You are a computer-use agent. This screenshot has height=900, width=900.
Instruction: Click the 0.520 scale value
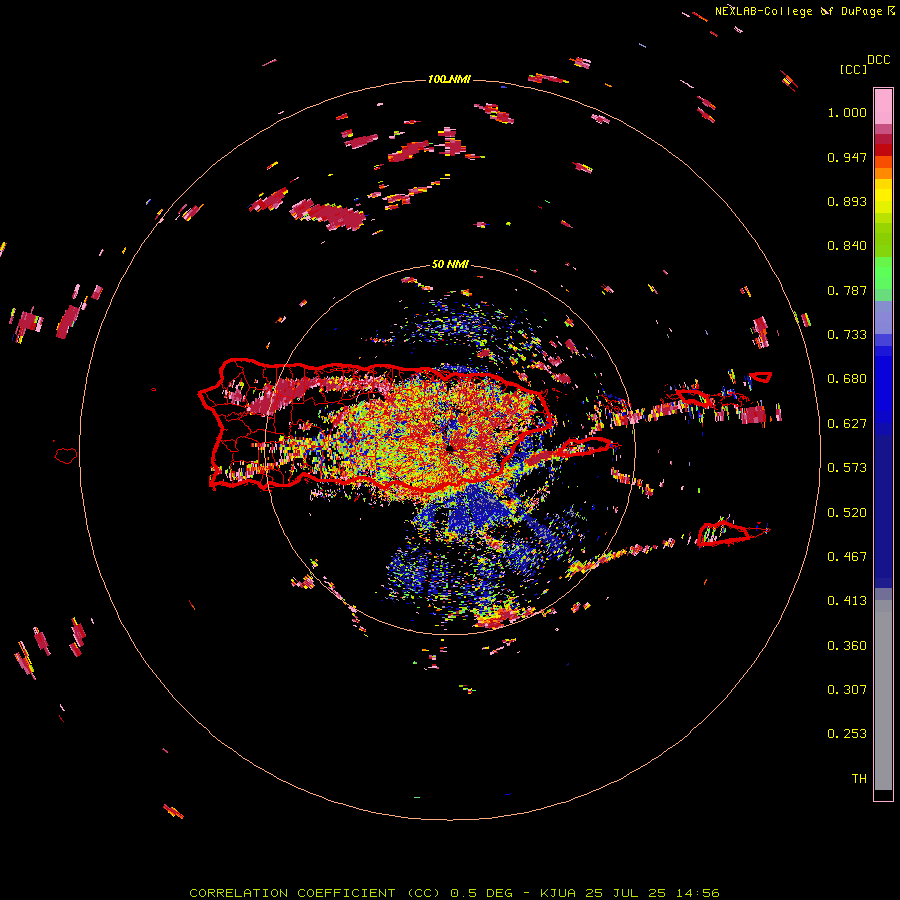pos(847,513)
